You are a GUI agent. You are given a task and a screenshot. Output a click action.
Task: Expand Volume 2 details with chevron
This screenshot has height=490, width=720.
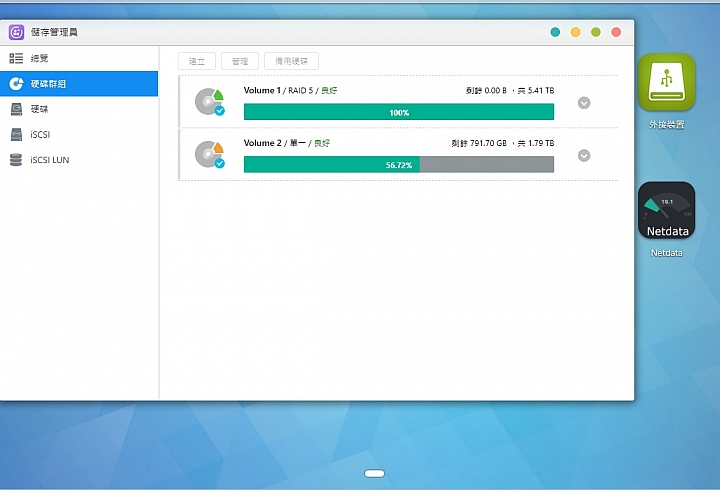[584, 156]
